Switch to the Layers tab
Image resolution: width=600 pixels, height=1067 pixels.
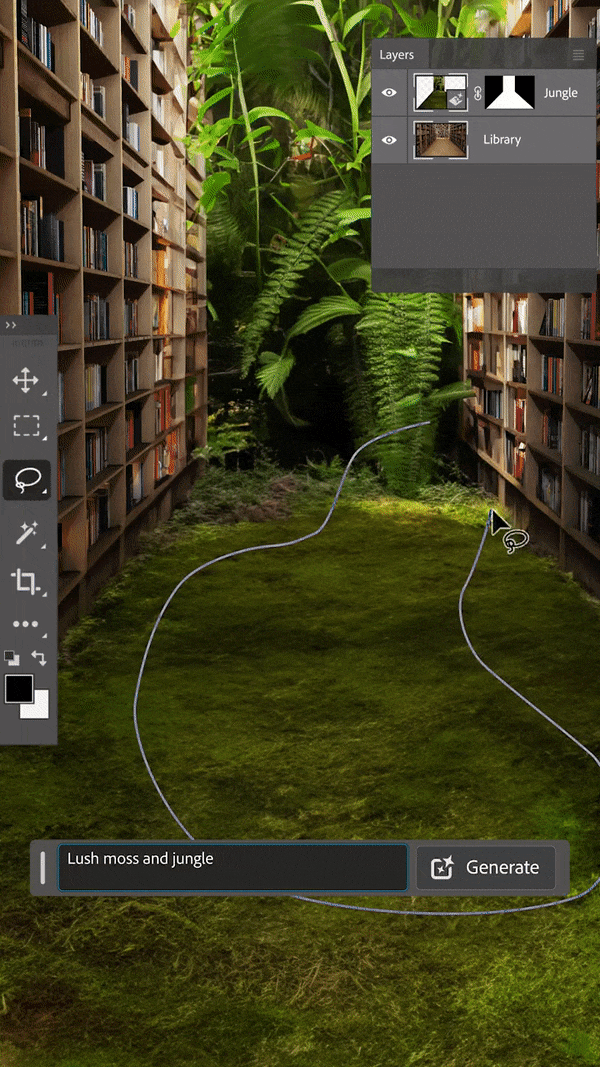pyautogui.click(x=397, y=55)
